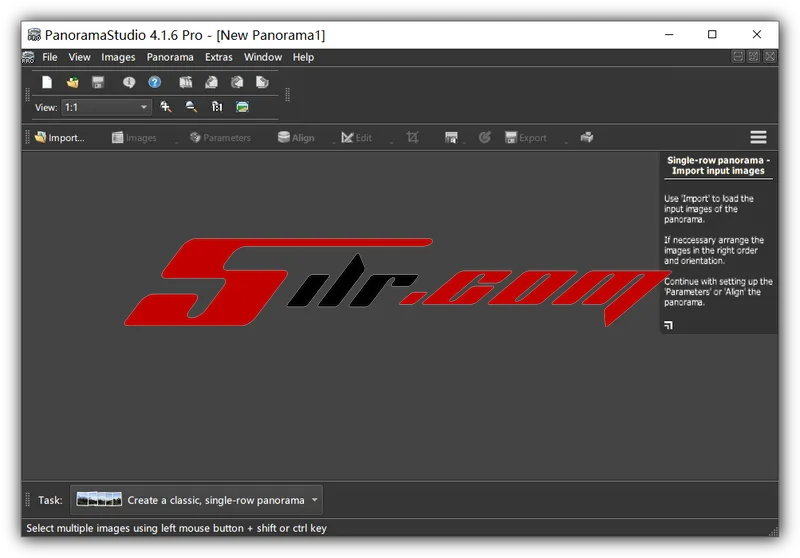800x558 pixels.
Task: Select the Crop tool icon
Action: point(412,137)
